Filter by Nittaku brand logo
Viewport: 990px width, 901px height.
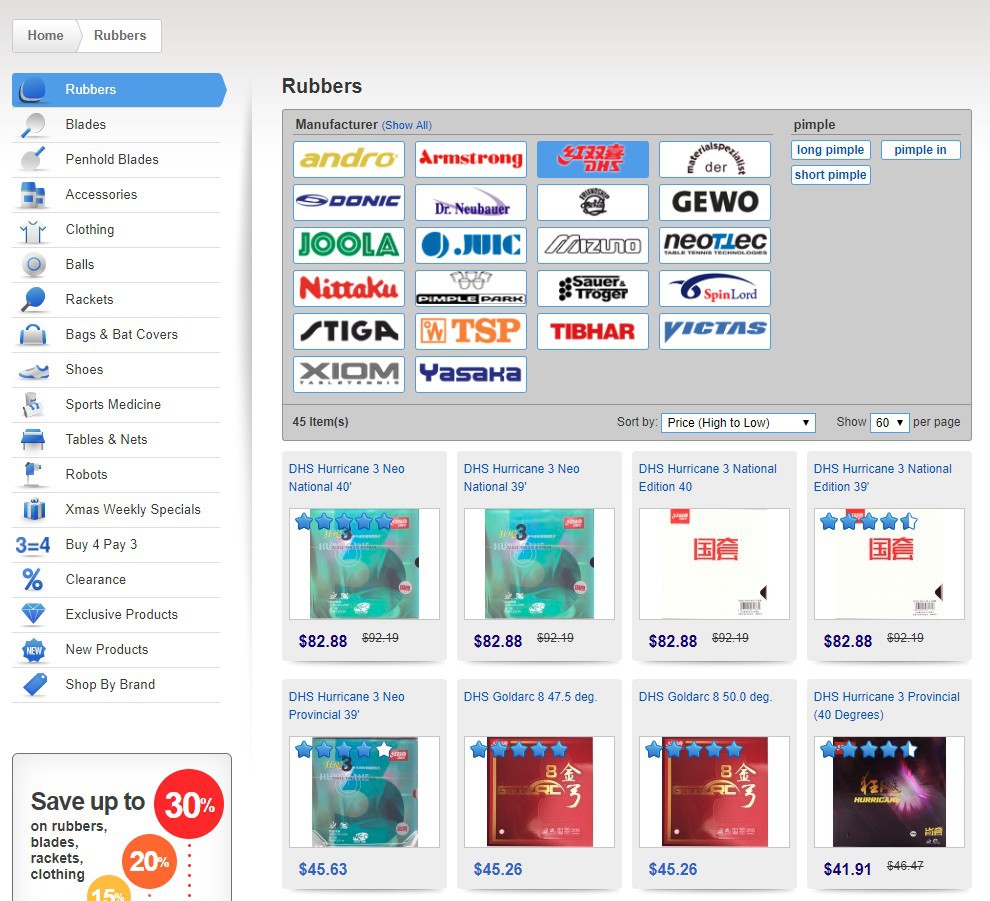(x=349, y=288)
